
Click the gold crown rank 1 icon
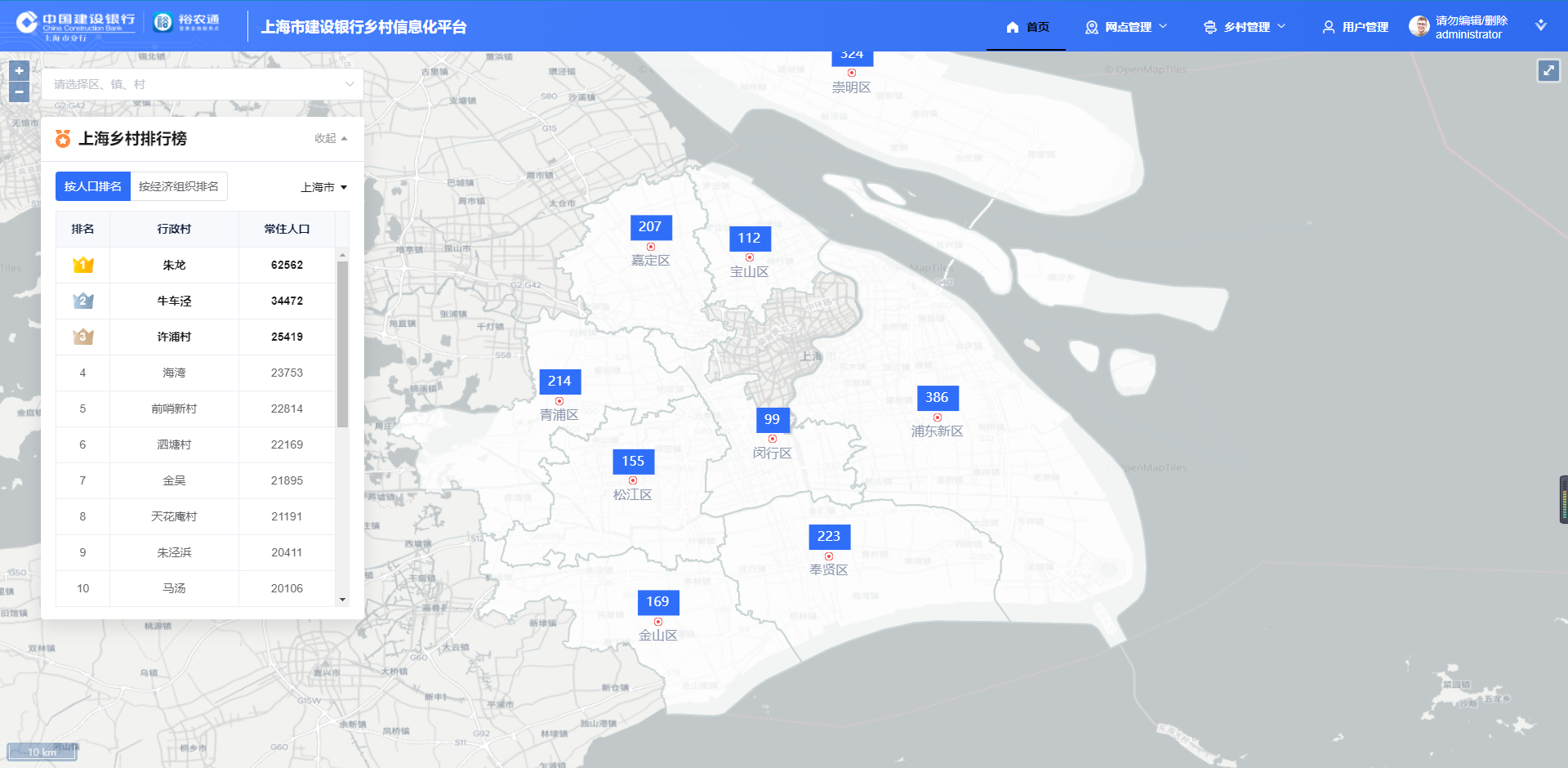click(x=82, y=265)
